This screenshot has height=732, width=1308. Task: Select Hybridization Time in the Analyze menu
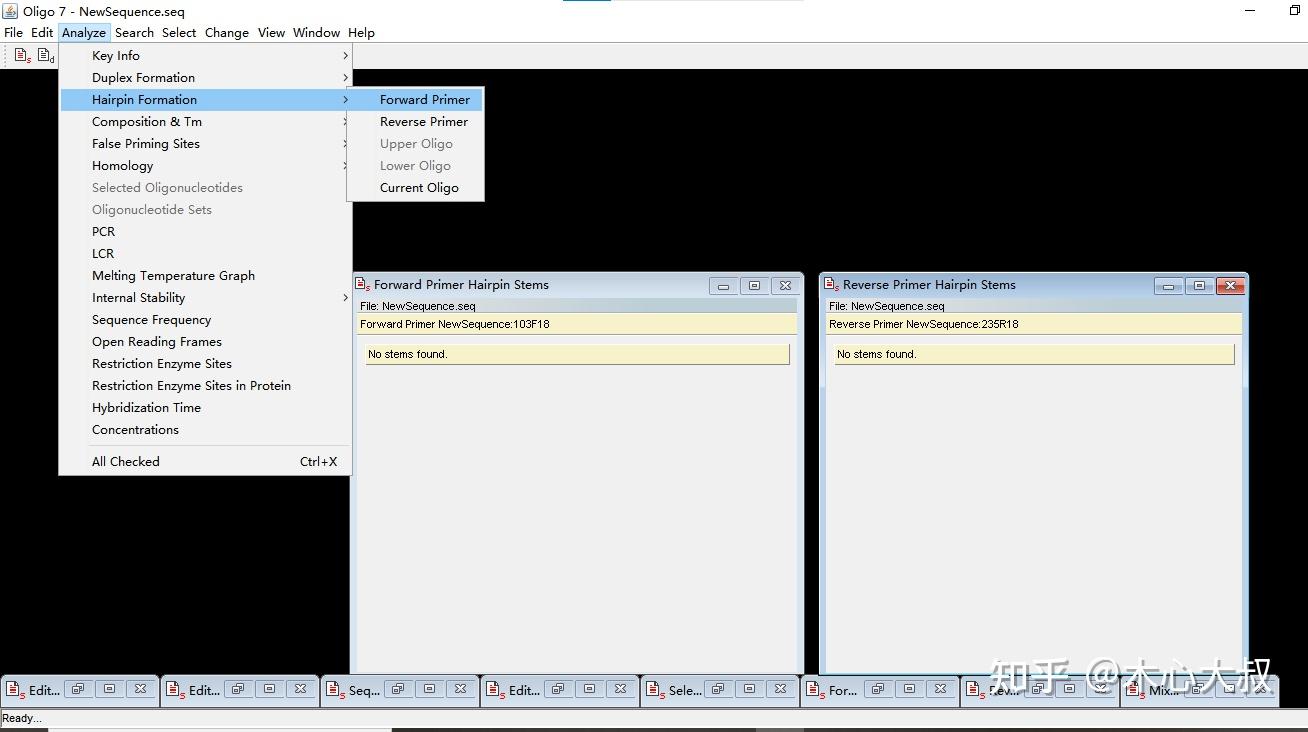(206, 408)
